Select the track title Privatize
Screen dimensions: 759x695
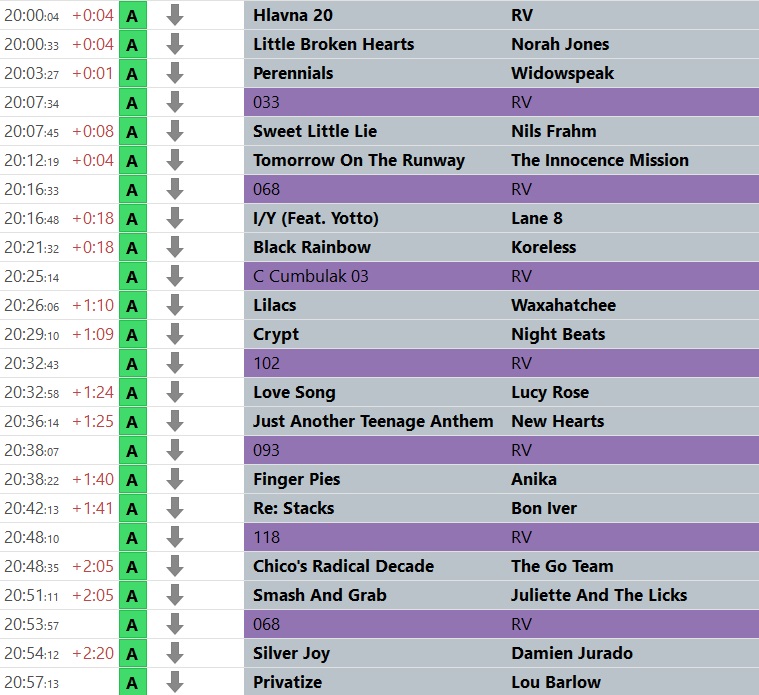(x=288, y=682)
